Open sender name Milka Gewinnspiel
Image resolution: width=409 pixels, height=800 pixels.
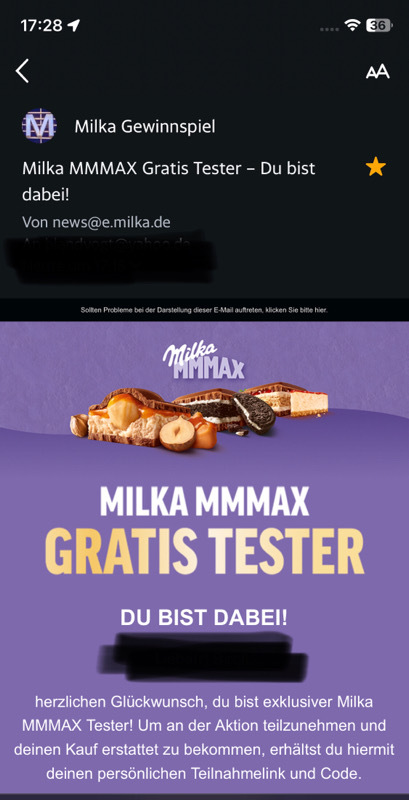145,127
